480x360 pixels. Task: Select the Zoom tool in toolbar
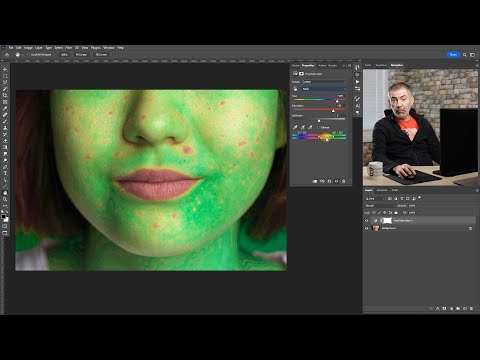tap(5, 199)
